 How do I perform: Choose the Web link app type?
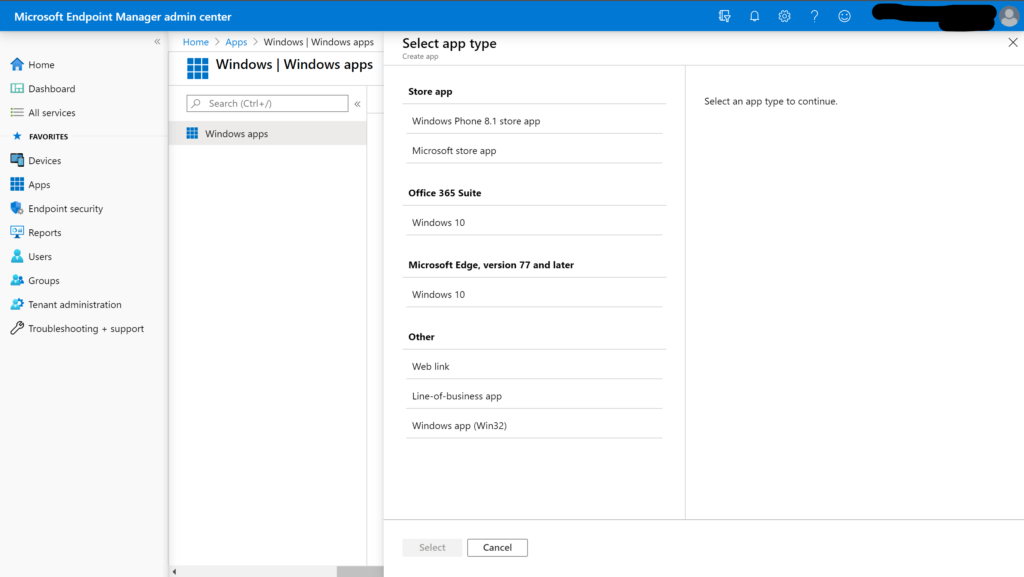[534, 366]
